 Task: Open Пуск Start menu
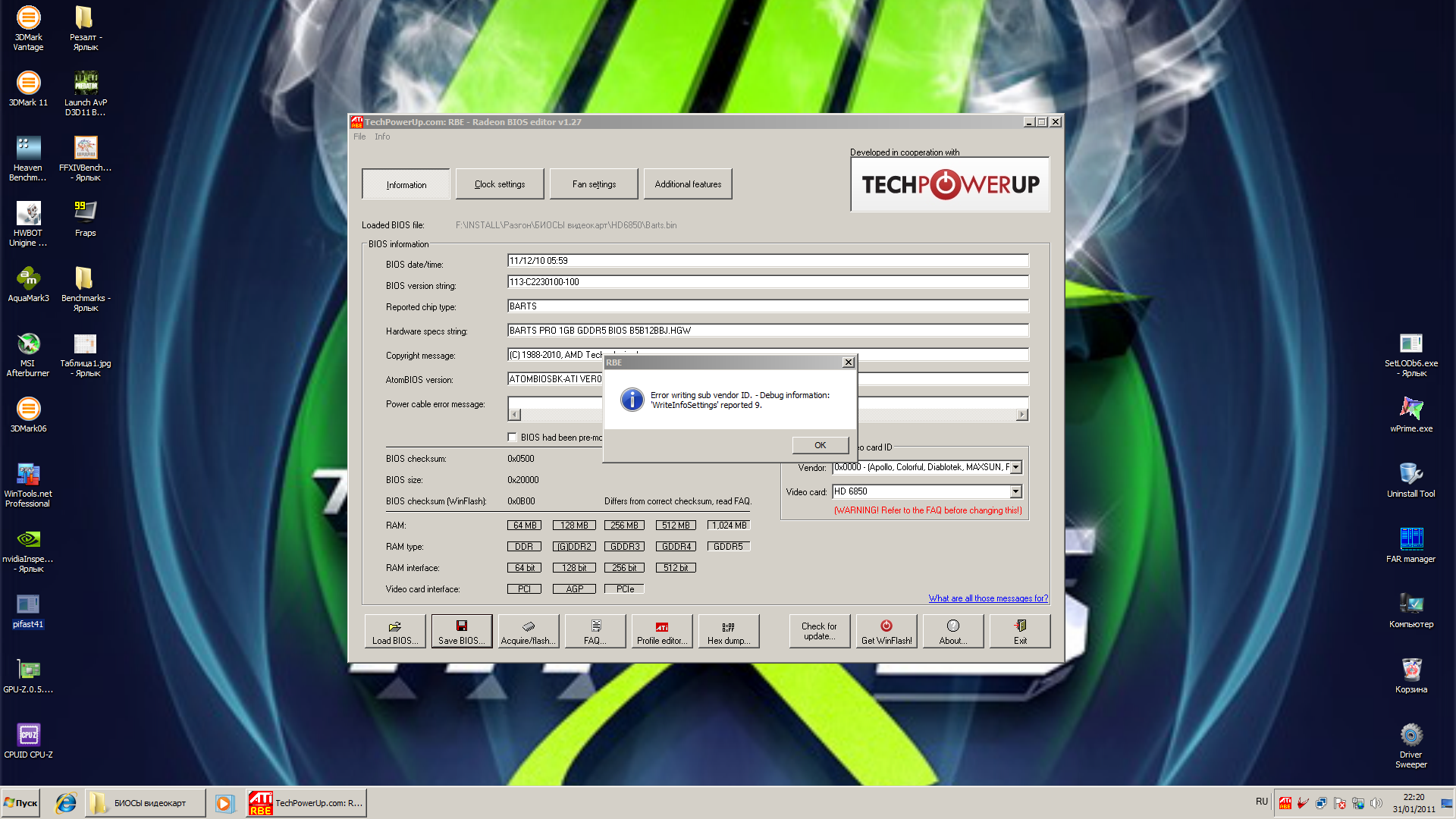[20, 803]
